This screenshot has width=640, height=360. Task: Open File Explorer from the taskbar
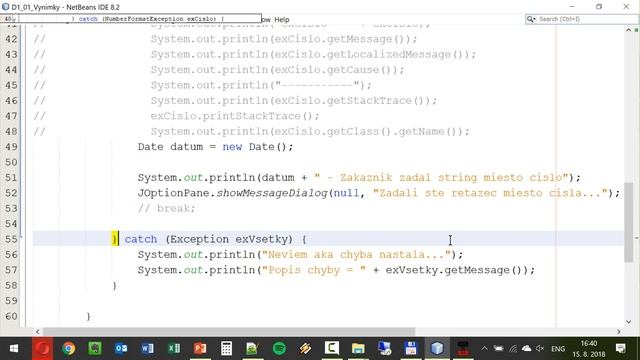358,349
